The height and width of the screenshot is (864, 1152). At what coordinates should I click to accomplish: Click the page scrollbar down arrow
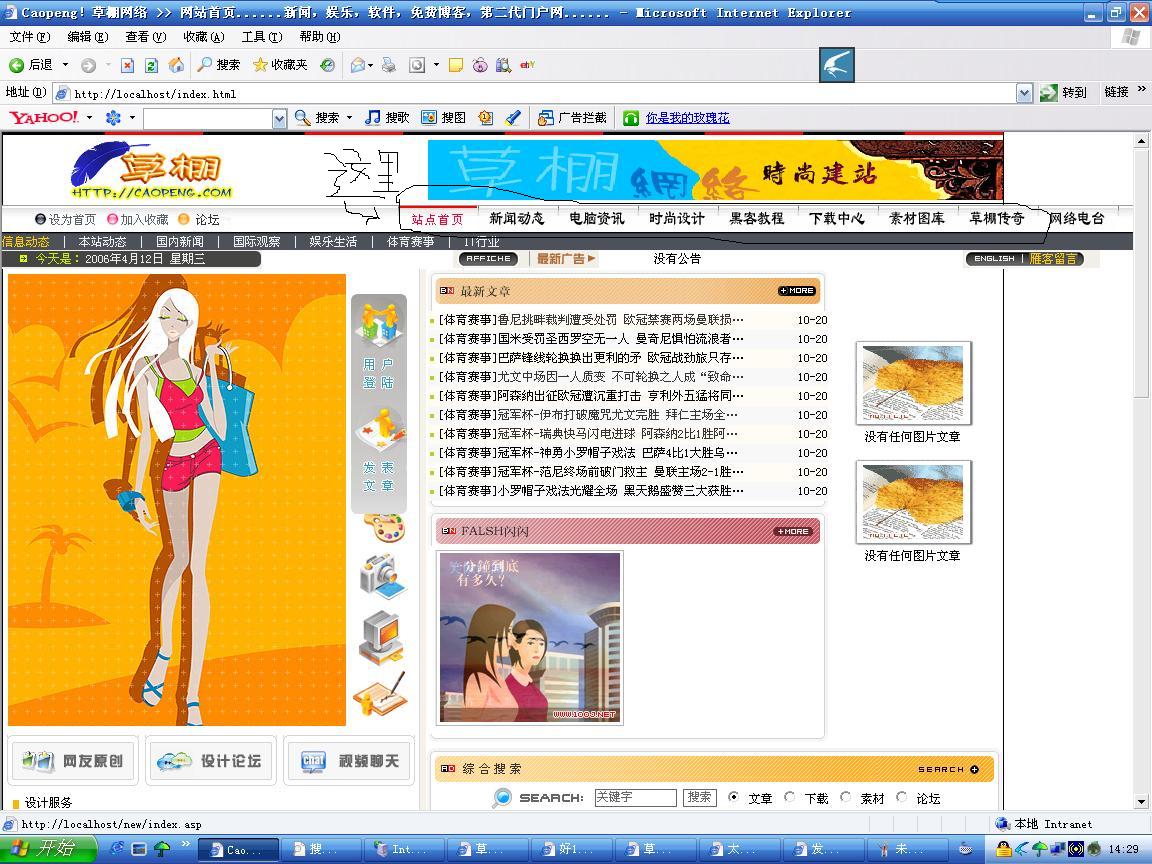point(1141,802)
